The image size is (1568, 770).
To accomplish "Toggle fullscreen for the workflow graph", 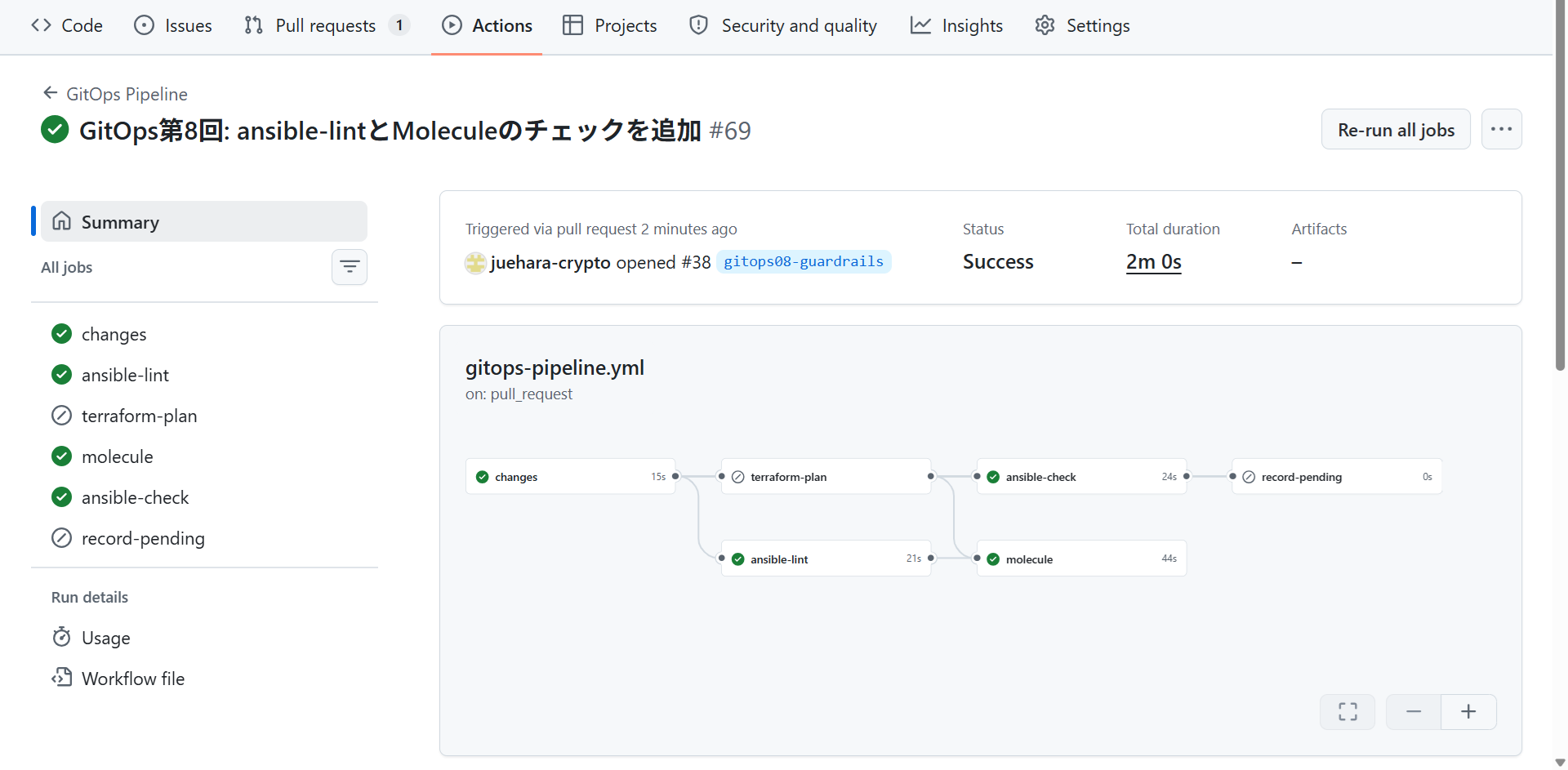I will tap(1347, 712).
